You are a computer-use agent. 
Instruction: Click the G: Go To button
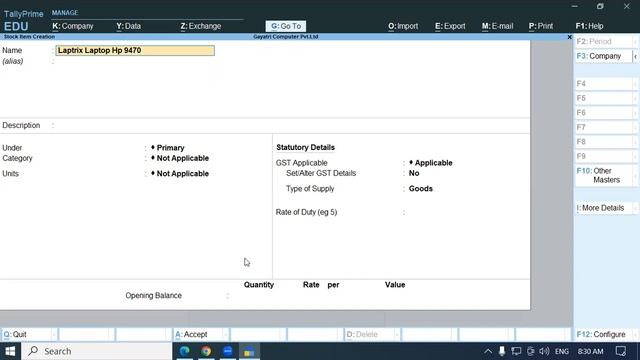click(286, 26)
